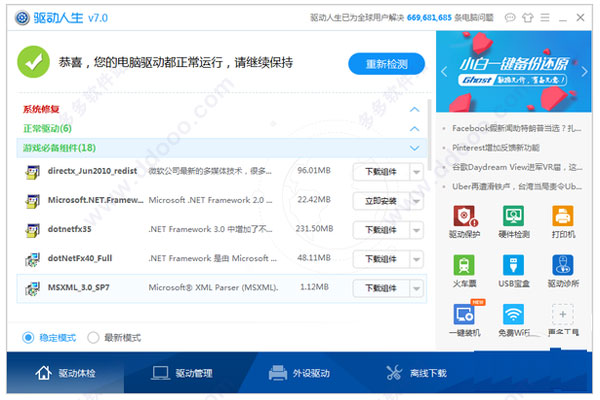Image resolution: width=600 pixels, height=400 pixels.
Task: Launch 一键装机 install tool
Action: click(x=464, y=314)
